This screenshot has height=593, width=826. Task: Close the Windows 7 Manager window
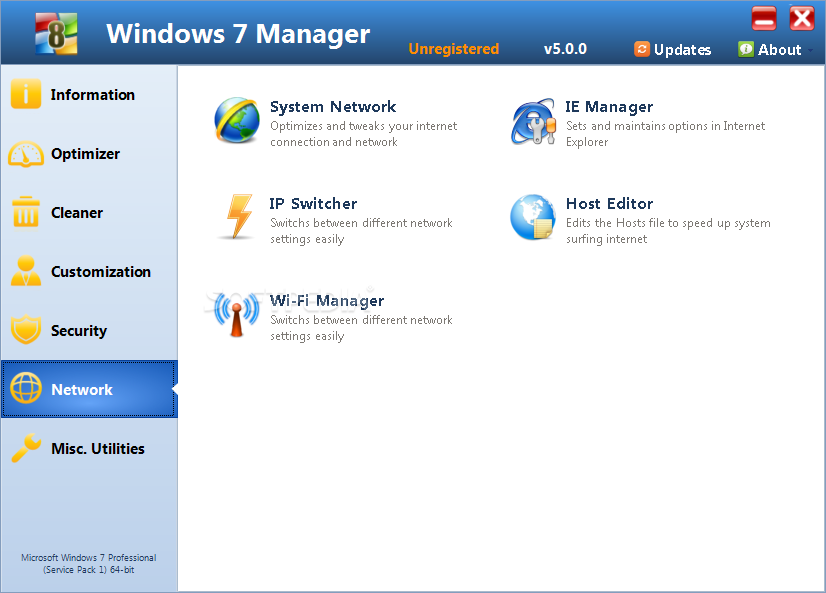click(802, 19)
